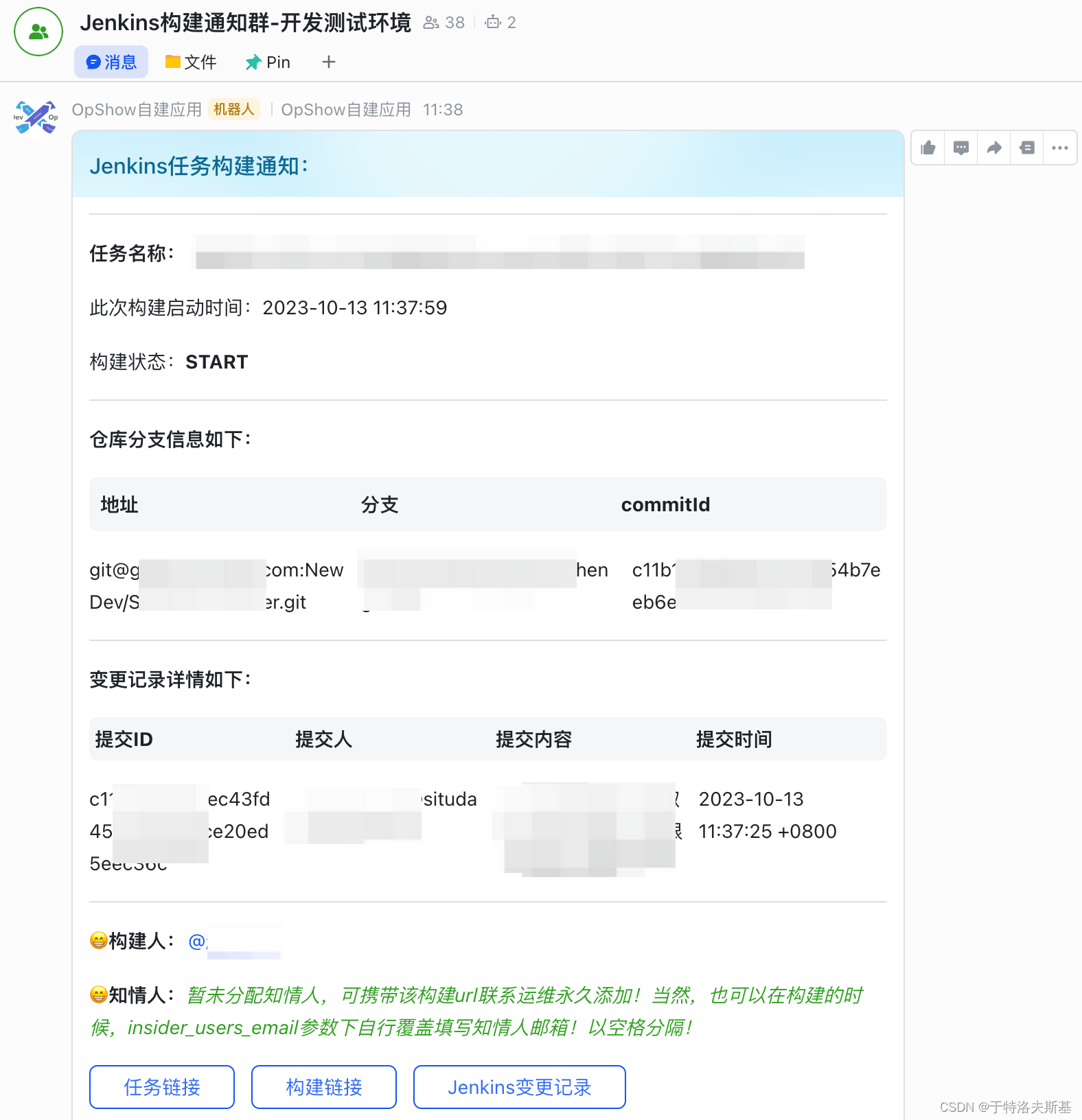Click the @ mentioned builder name

pos(235,942)
